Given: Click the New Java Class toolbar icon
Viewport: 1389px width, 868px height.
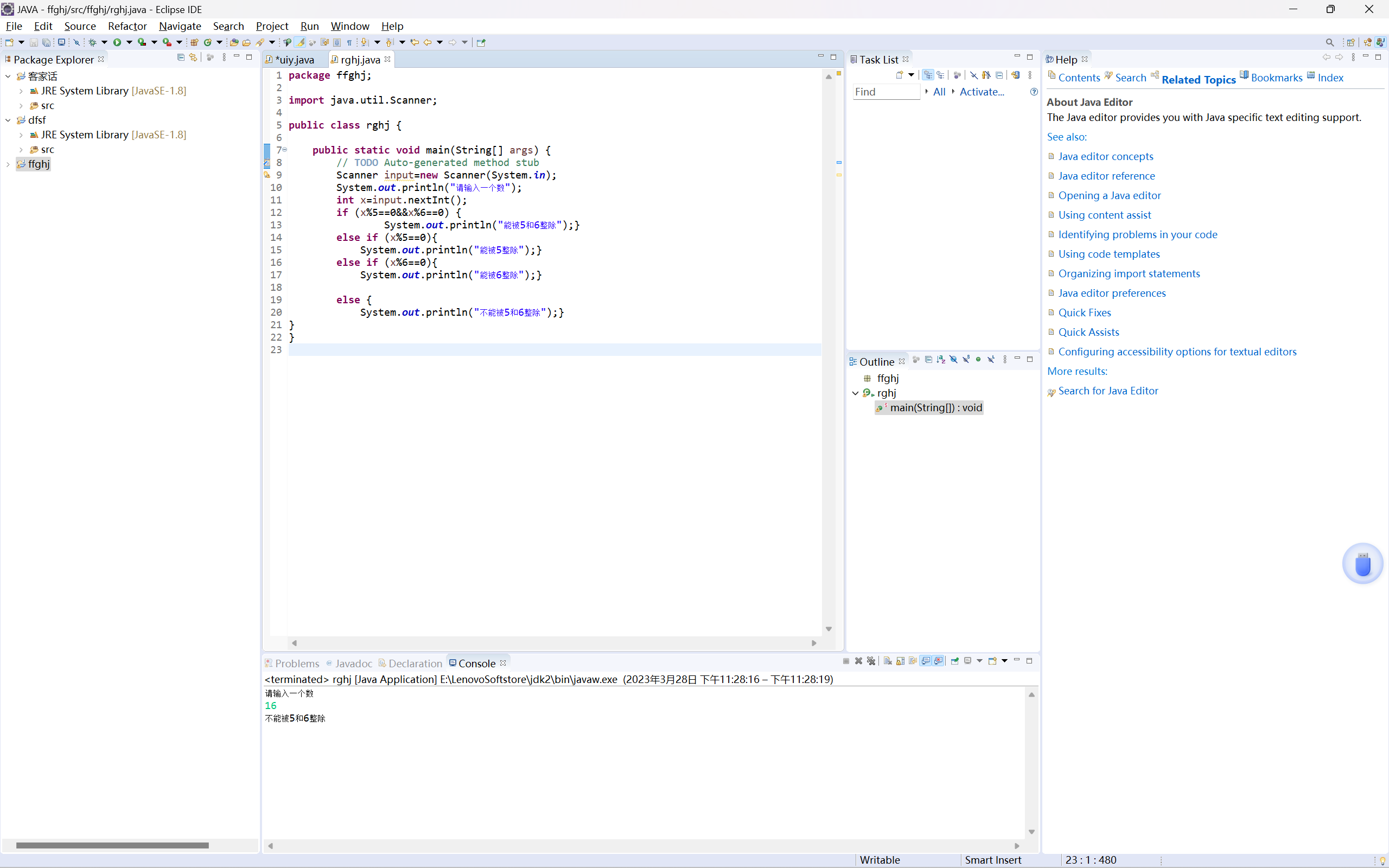Looking at the screenshot, I should click(208, 42).
